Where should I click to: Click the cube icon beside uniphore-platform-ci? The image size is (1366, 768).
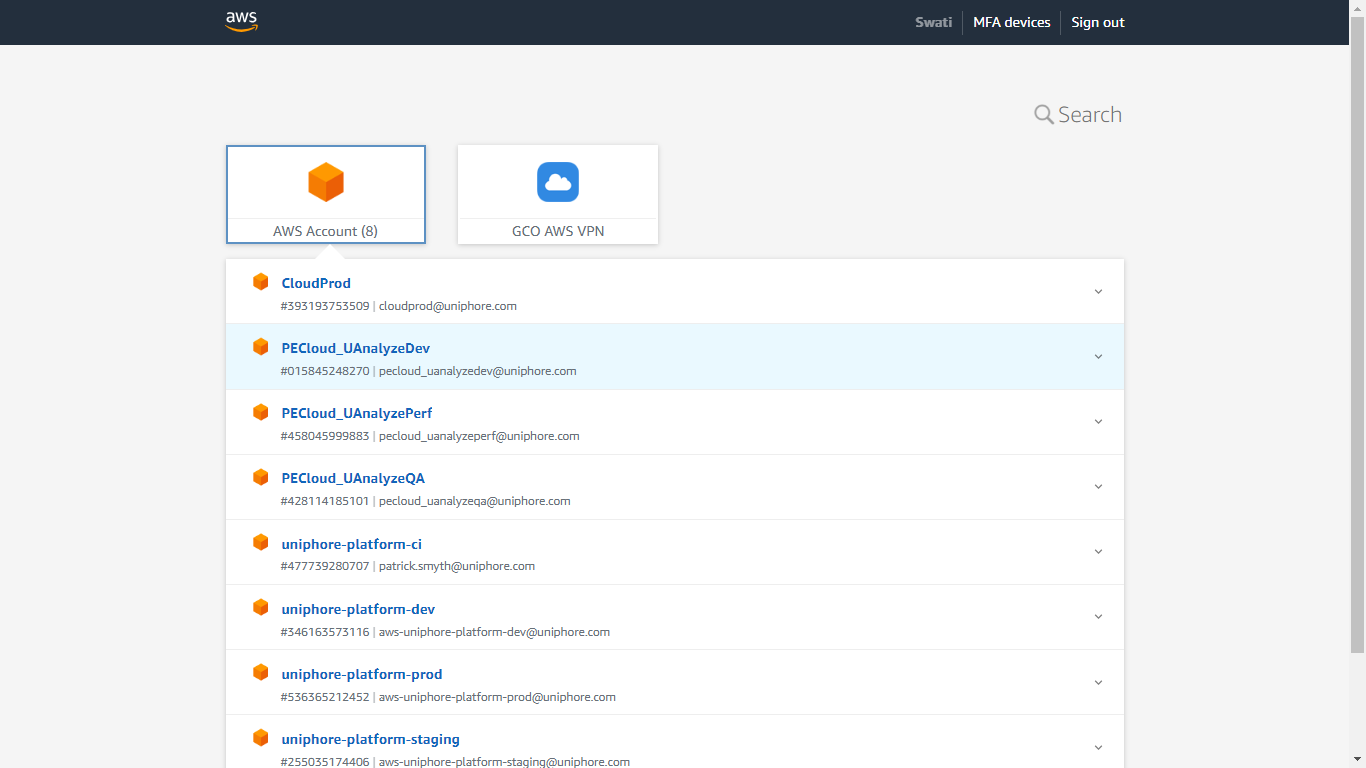pos(261,542)
